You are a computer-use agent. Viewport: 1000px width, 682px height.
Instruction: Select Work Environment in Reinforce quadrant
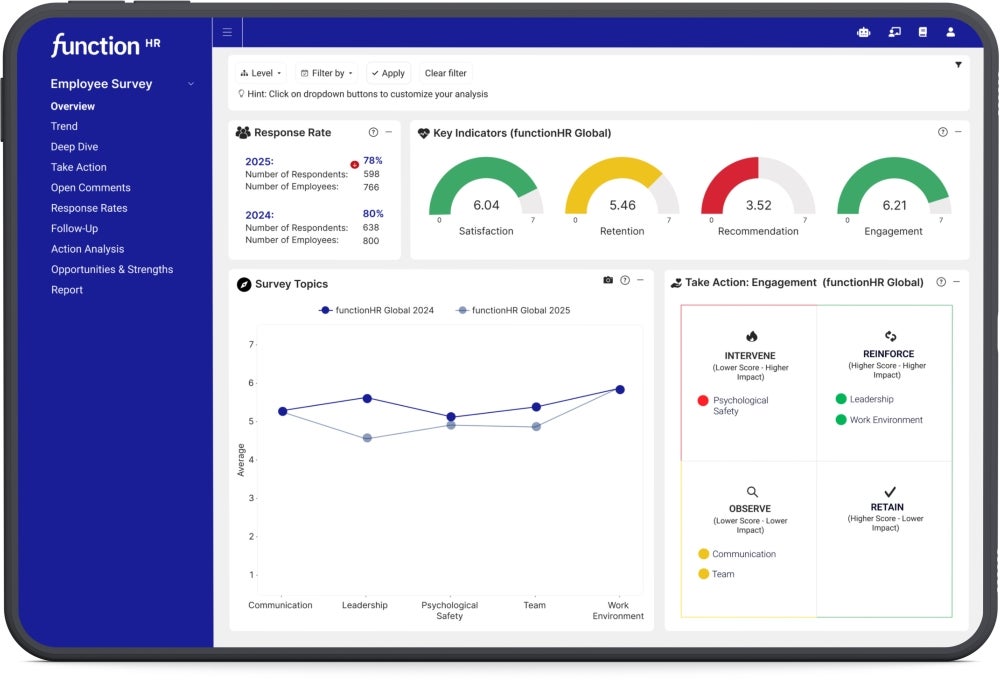coord(879,419)
